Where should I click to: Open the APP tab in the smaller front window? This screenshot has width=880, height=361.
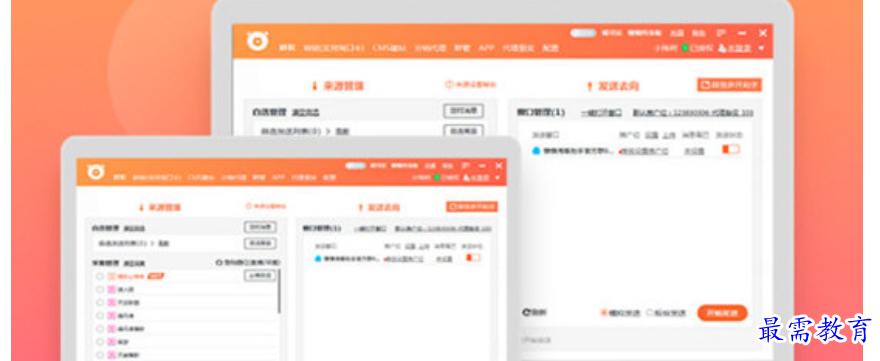pyautogui.click(x=278, y=177)
